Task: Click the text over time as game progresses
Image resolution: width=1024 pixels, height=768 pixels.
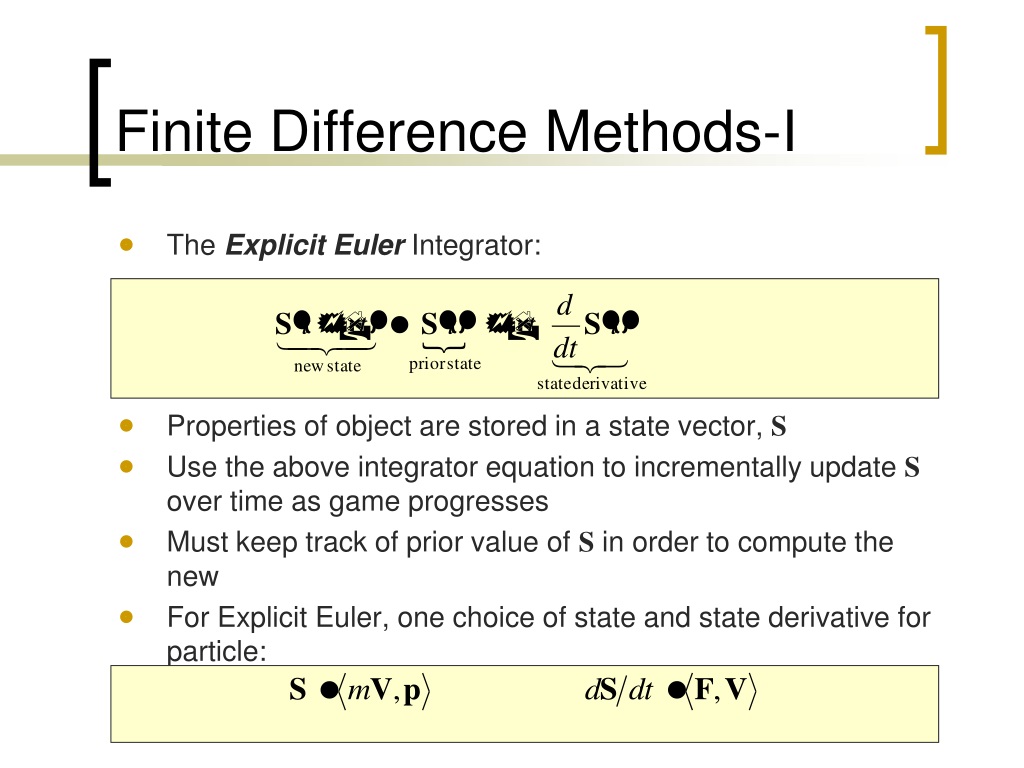Action: pyautogui.click(x=357, y=502)
